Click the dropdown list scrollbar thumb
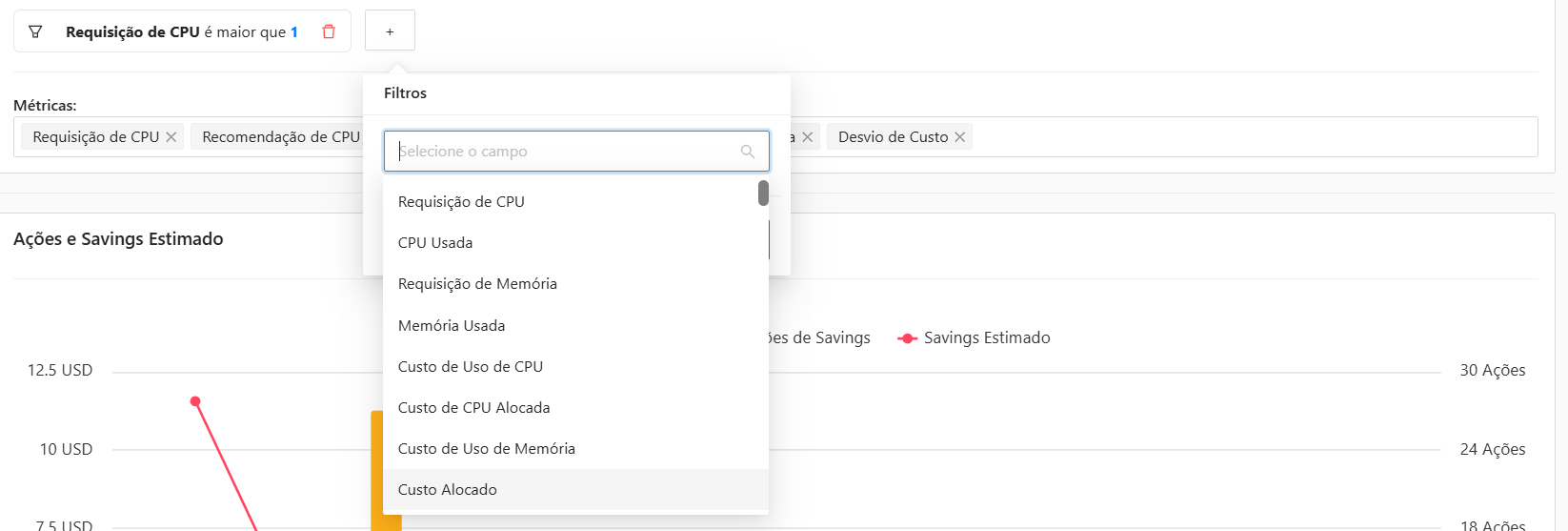The image size is (1568, 531). 763,194
